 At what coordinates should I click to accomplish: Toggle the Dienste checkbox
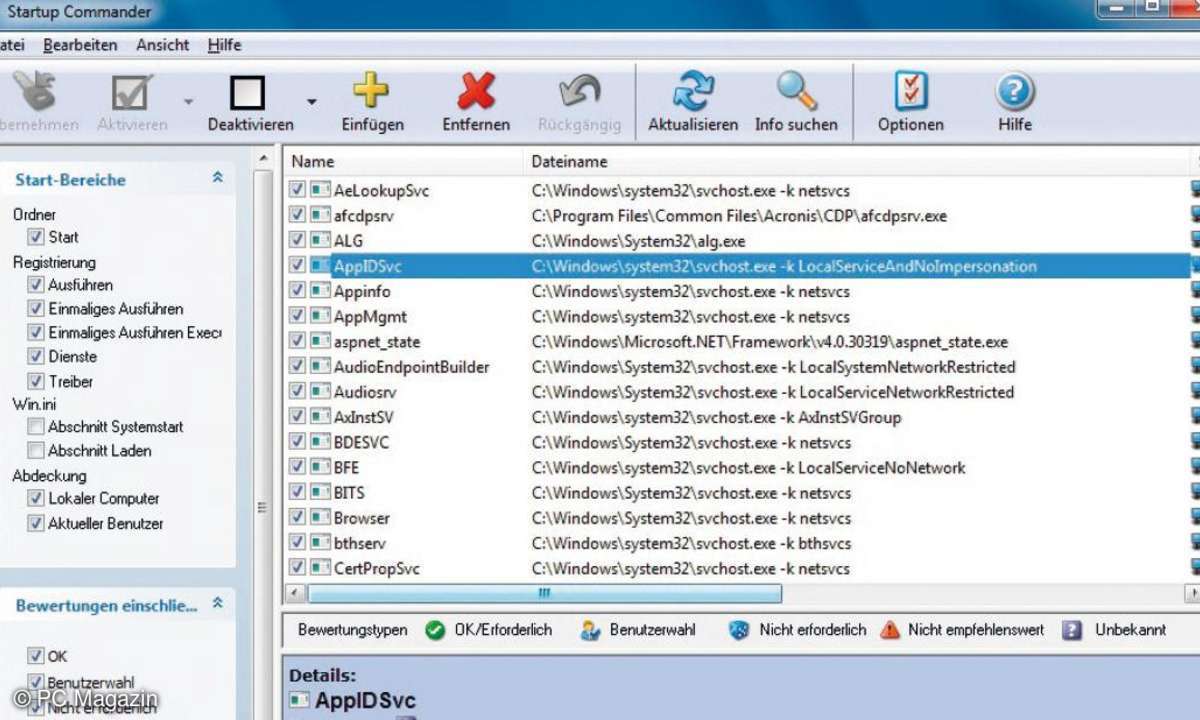point(37,356)
